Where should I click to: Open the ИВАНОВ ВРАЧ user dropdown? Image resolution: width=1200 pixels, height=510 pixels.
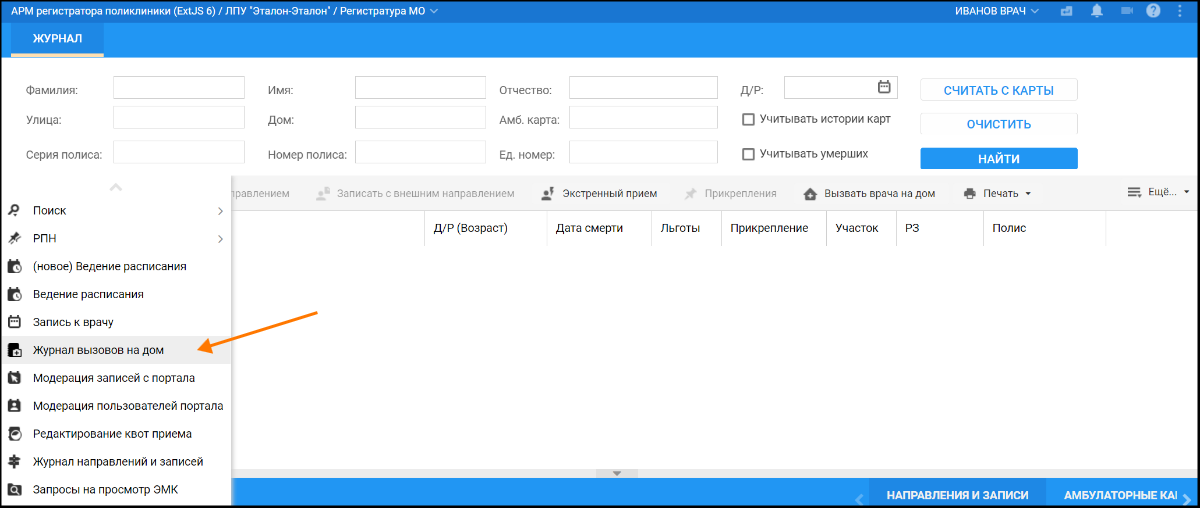[x=997, y=11]
